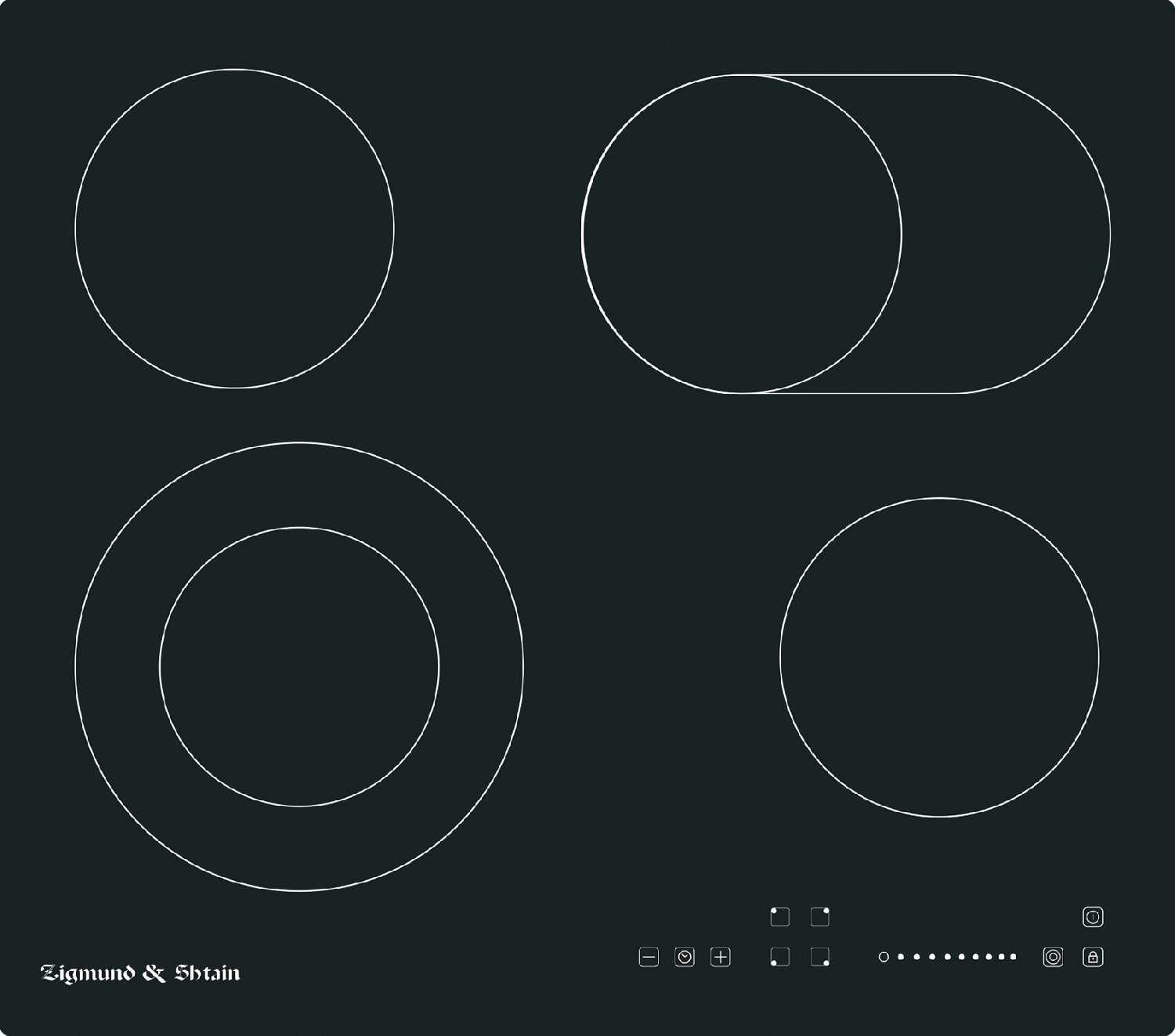Viewport: 1175px width, 1036px height.
Task: Tap the minus button to decrease timer
Action: click(x=649, y=957)
